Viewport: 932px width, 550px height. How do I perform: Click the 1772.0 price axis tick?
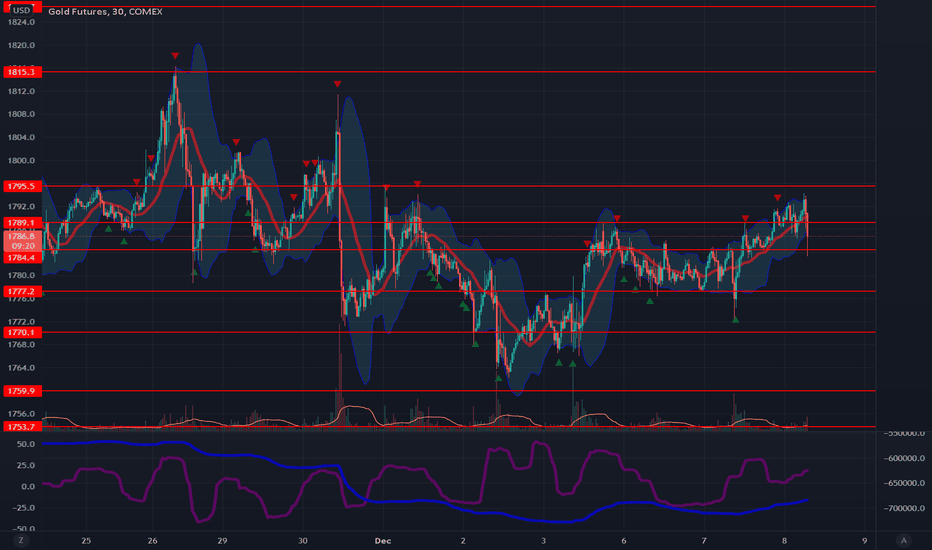(x=21, y=322)
